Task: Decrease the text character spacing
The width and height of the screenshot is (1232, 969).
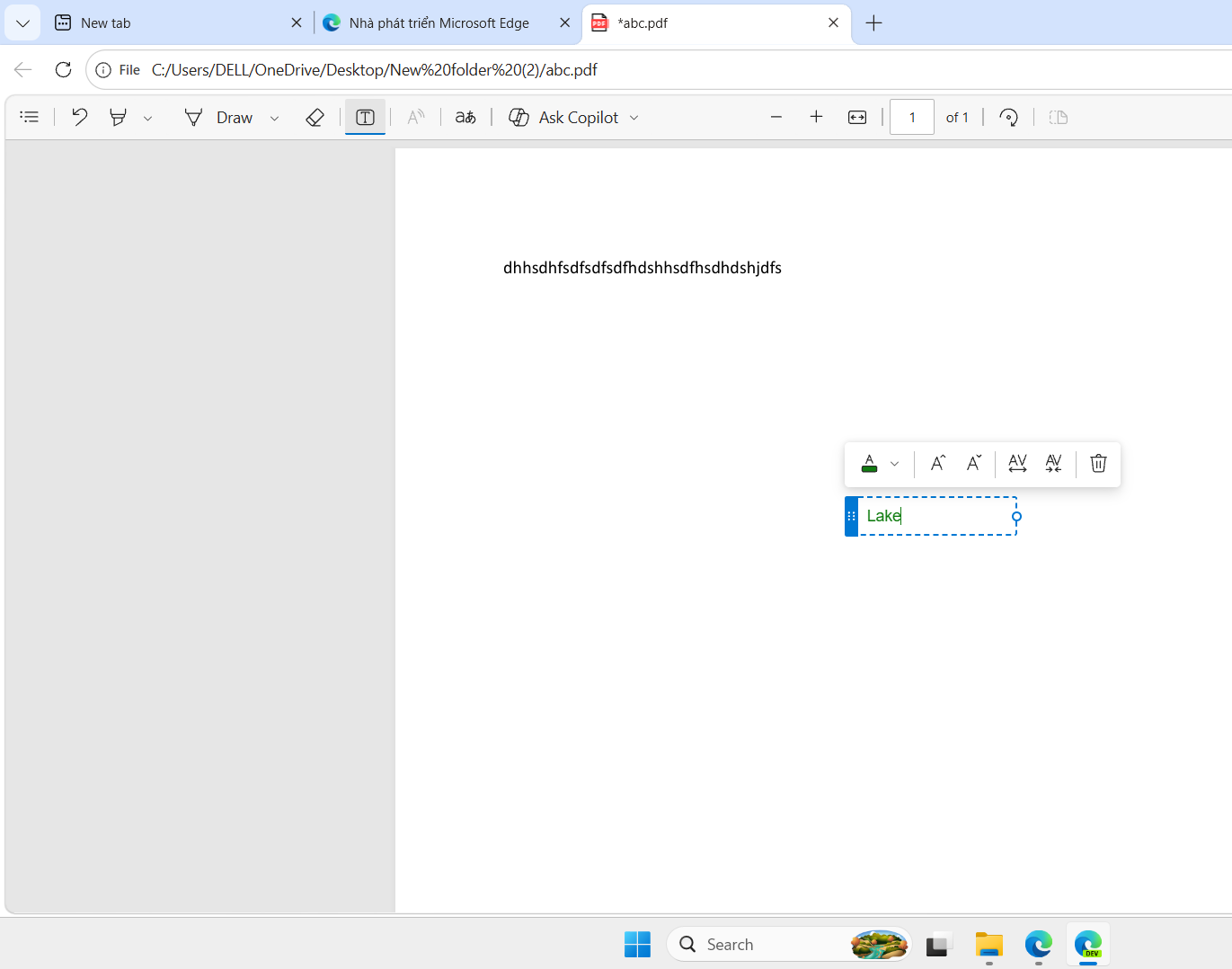Action: (1054, 464)
